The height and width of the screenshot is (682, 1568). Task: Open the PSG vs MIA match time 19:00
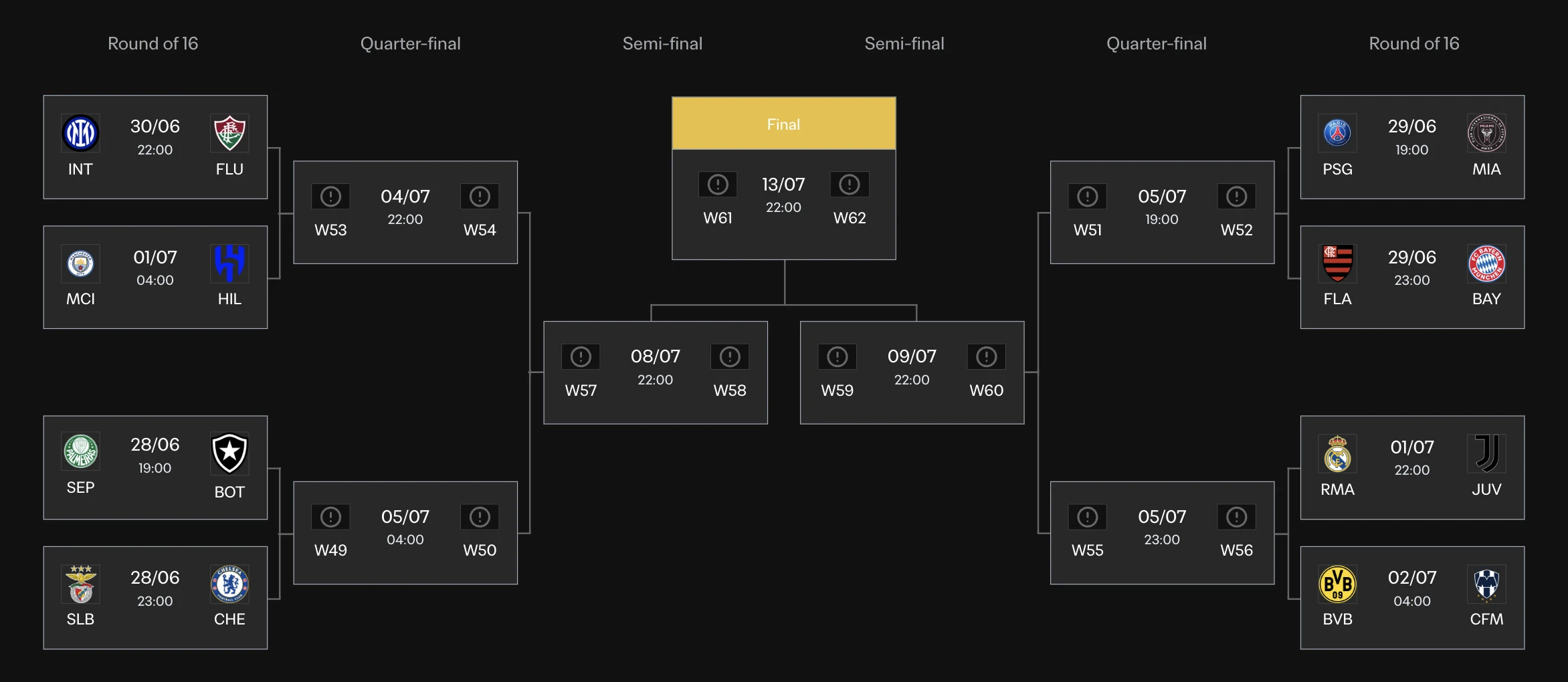point(1412,150)
